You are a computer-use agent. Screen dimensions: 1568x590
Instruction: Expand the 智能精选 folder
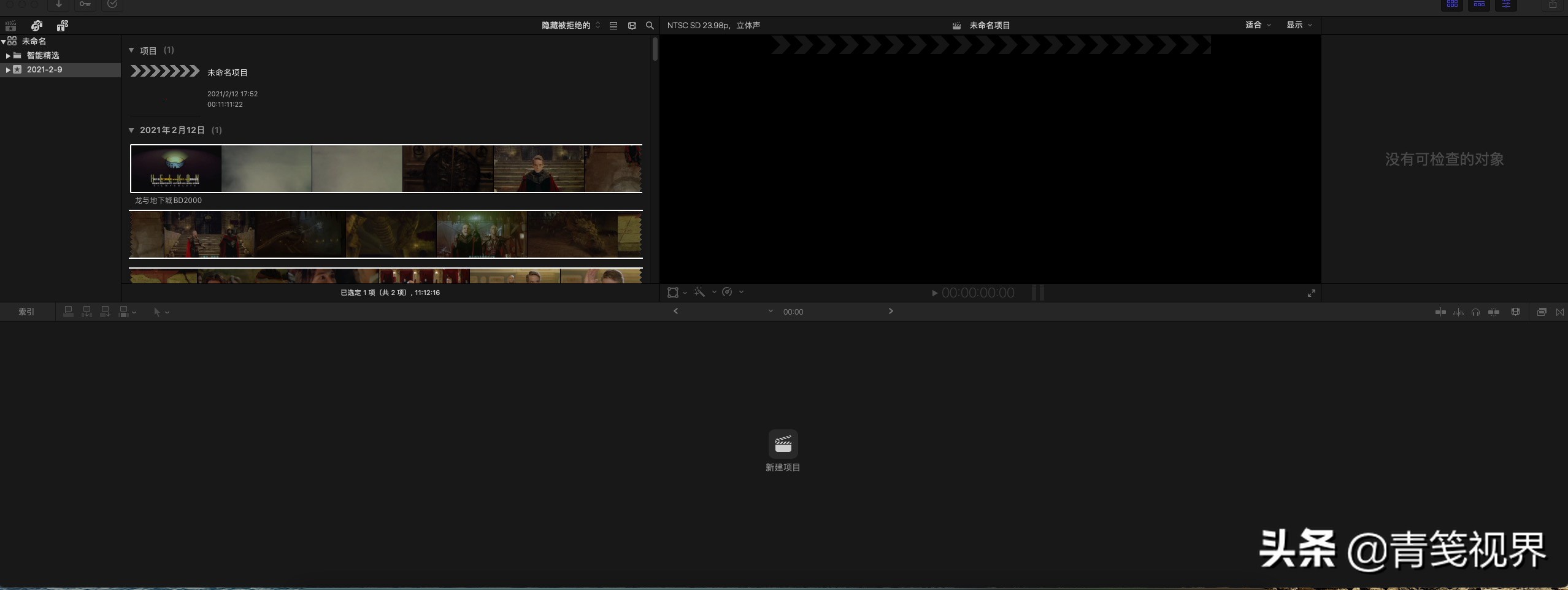pos(8,56)
